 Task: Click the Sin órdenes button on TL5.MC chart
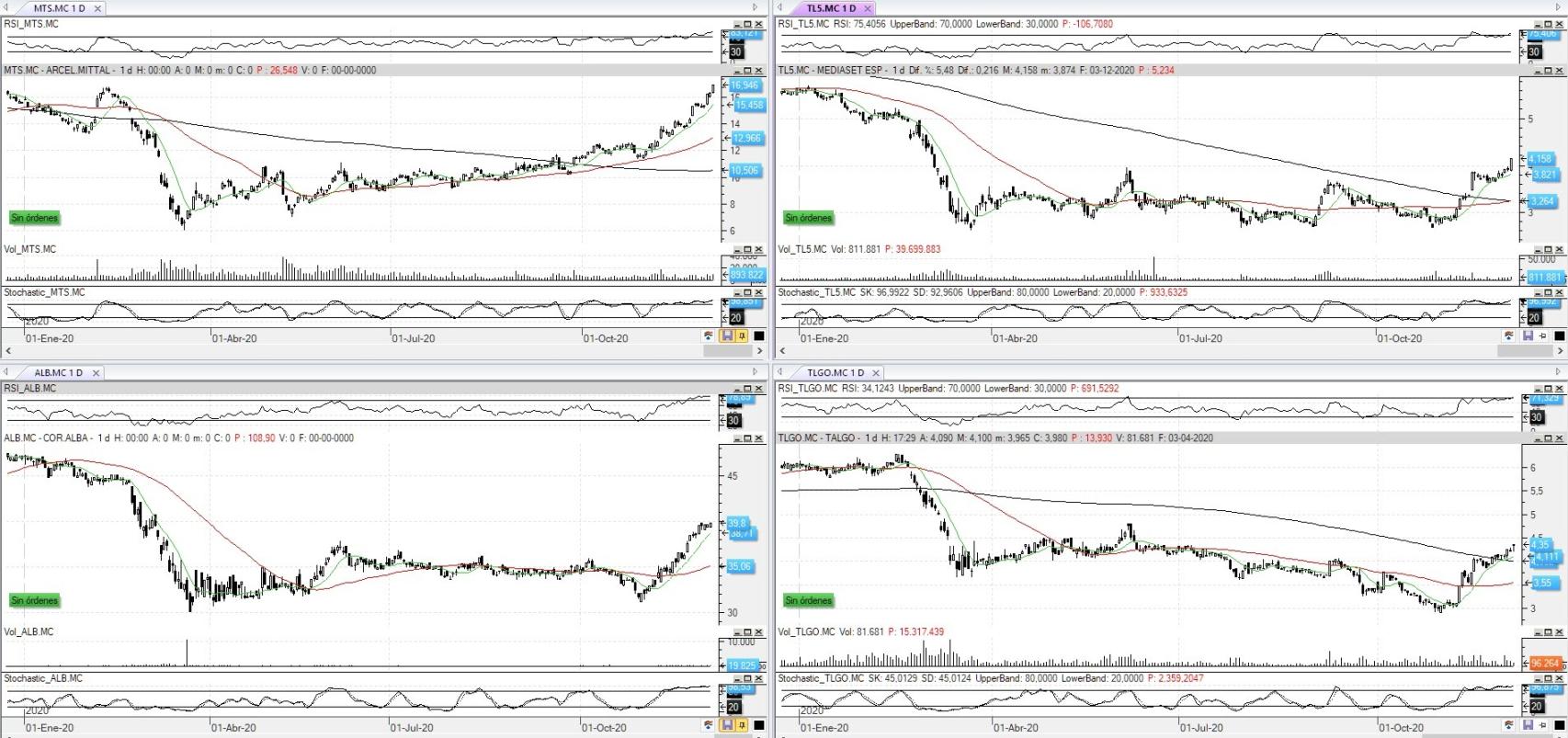coord(808,218)
